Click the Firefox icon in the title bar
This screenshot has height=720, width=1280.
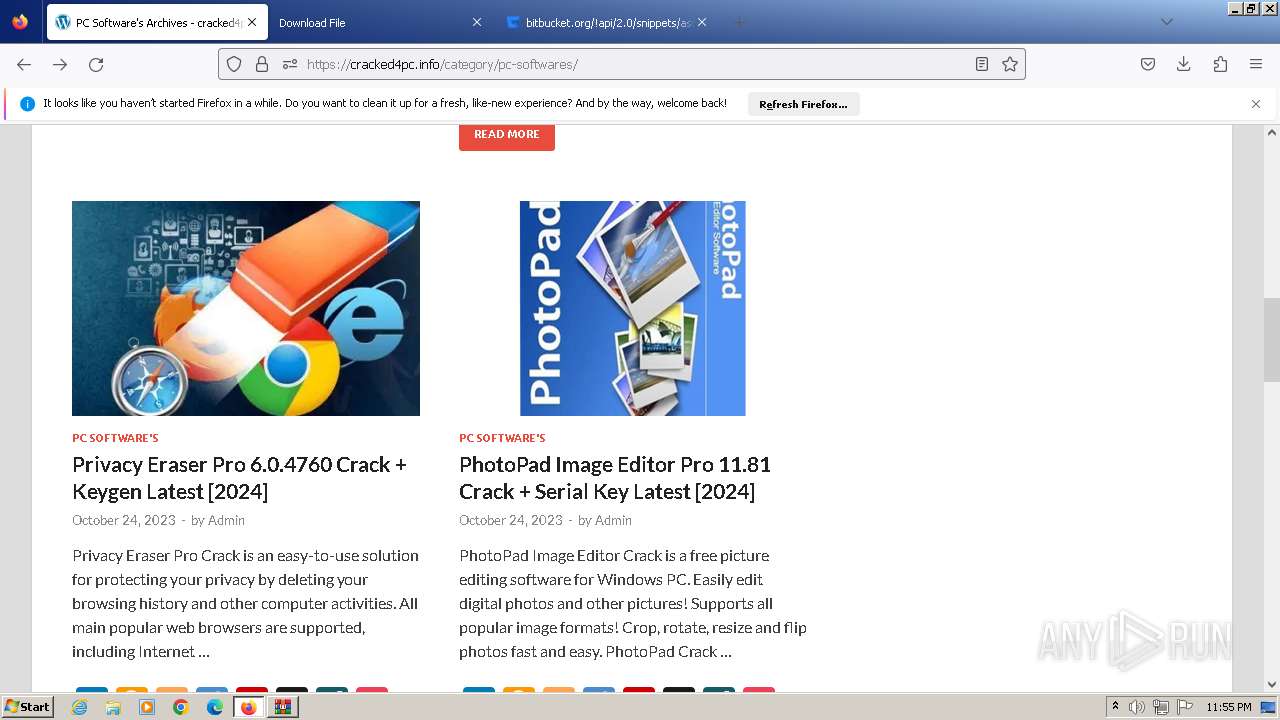coord(20,22)
